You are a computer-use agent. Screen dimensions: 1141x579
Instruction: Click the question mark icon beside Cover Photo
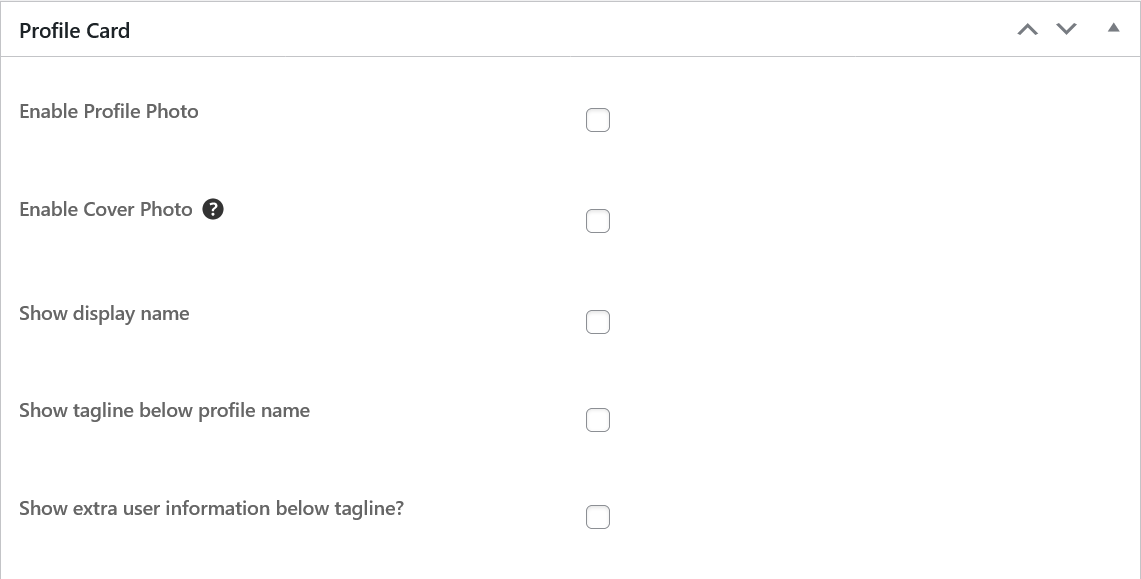tap(212, 209)
